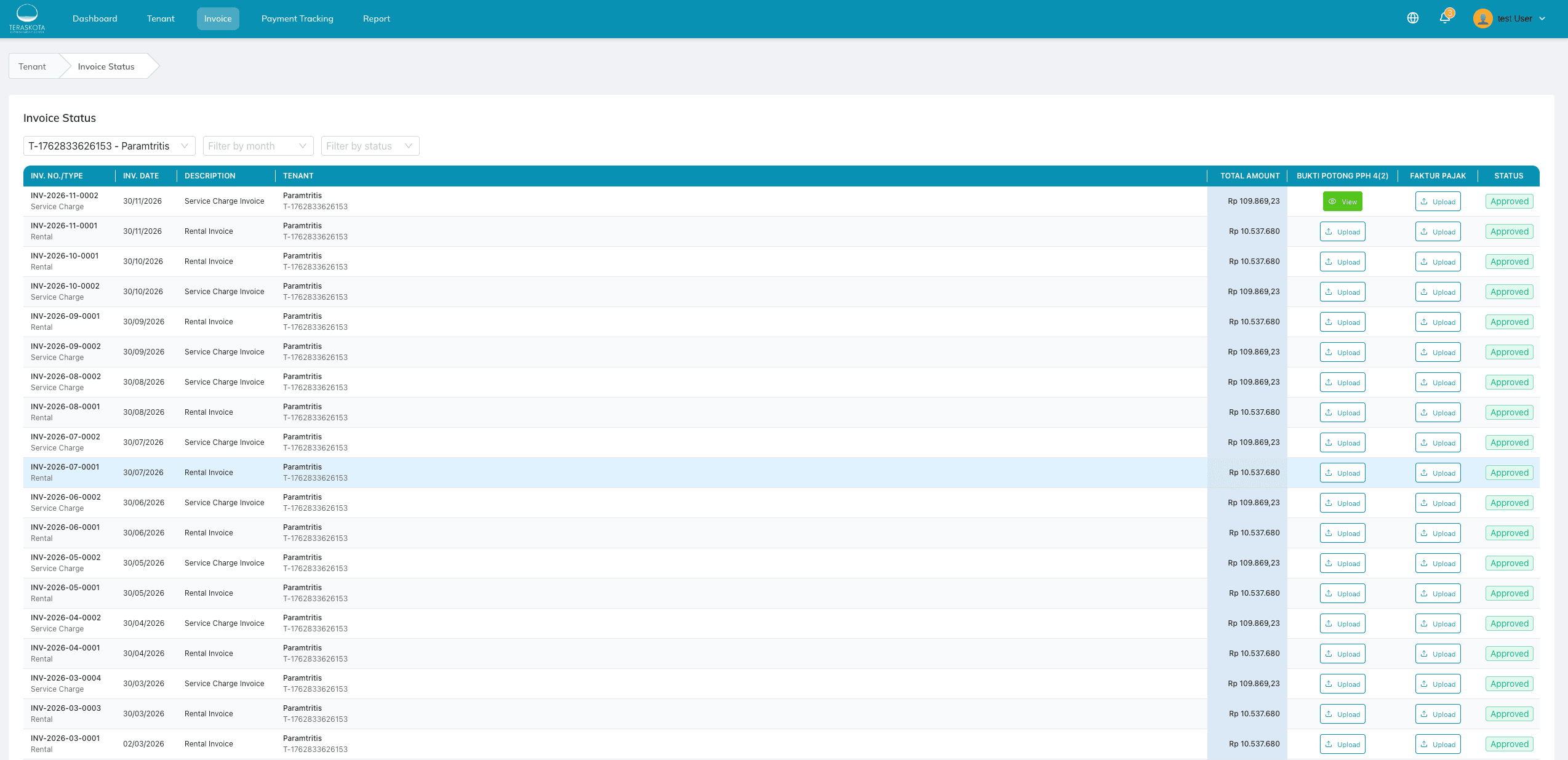Click the test User avatar icon
Image resolution: width=1568 pixels, height=760 pixels.
tap(1482, 18)
